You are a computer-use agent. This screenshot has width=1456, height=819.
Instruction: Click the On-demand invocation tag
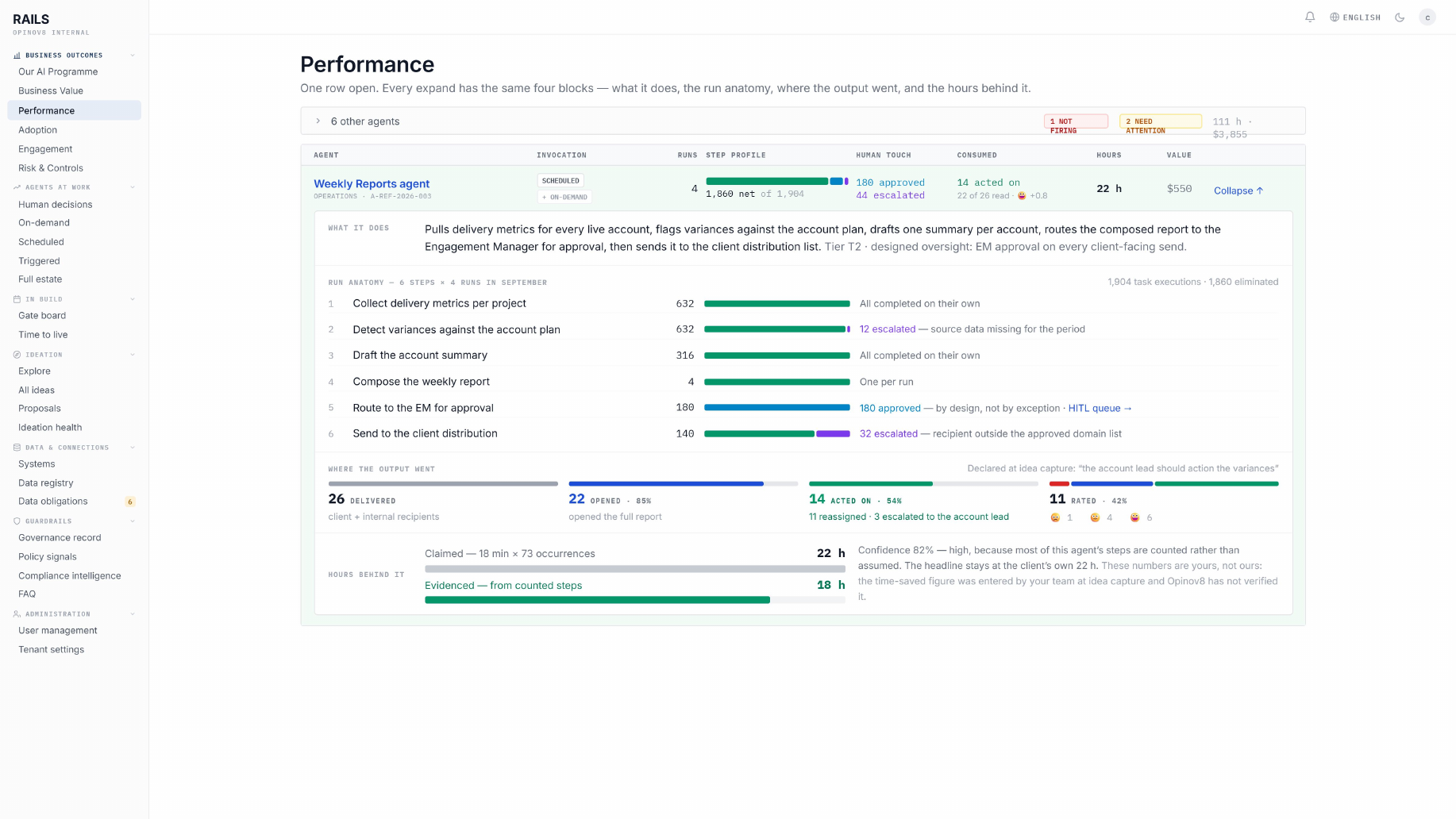(564, 197)
